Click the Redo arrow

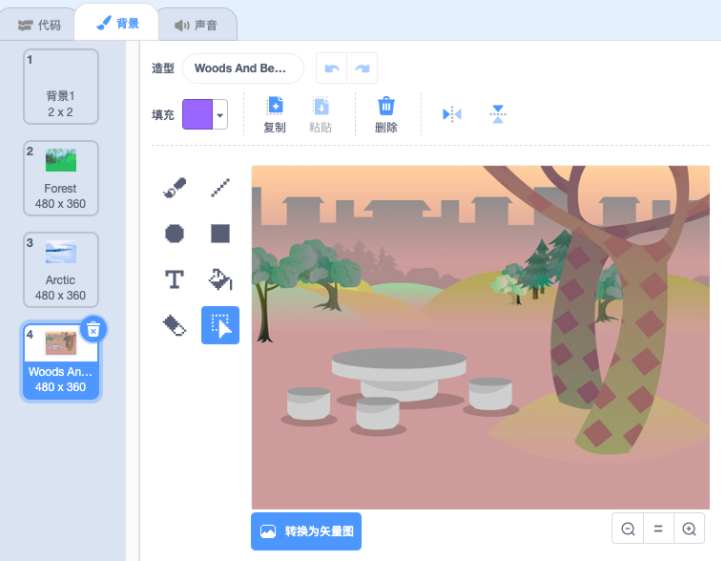point(362,68)
